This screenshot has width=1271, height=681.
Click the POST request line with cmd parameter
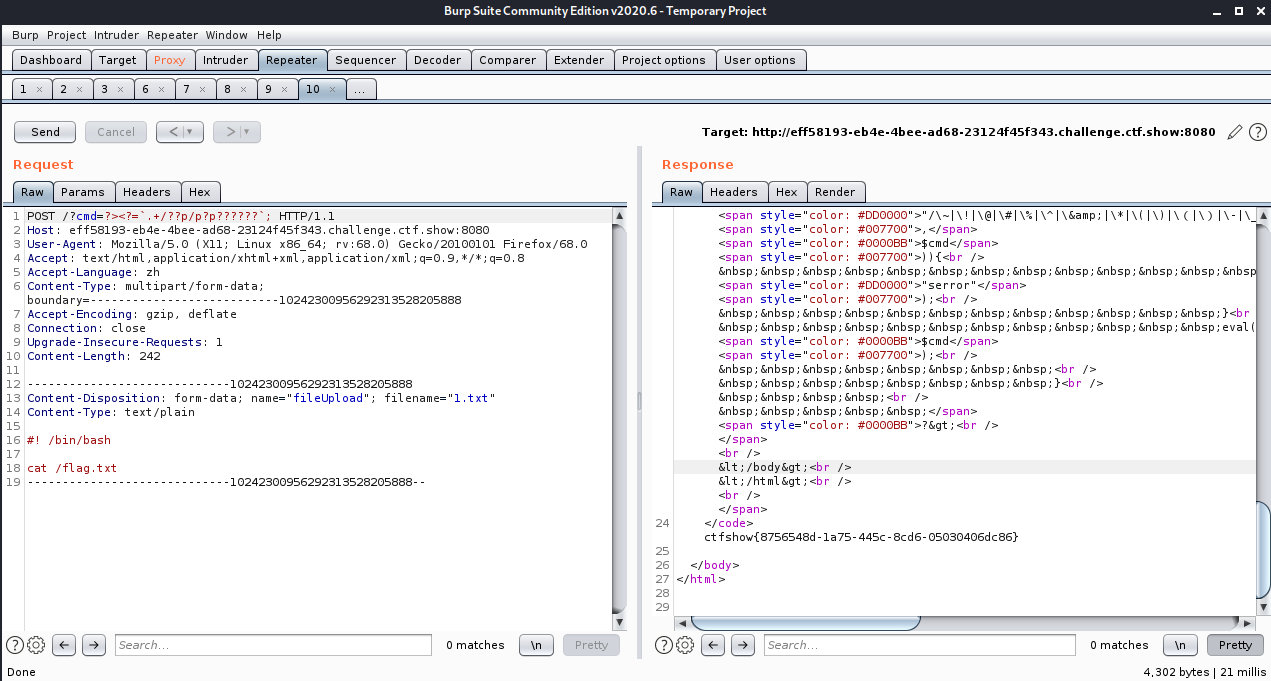coord(181,216)
